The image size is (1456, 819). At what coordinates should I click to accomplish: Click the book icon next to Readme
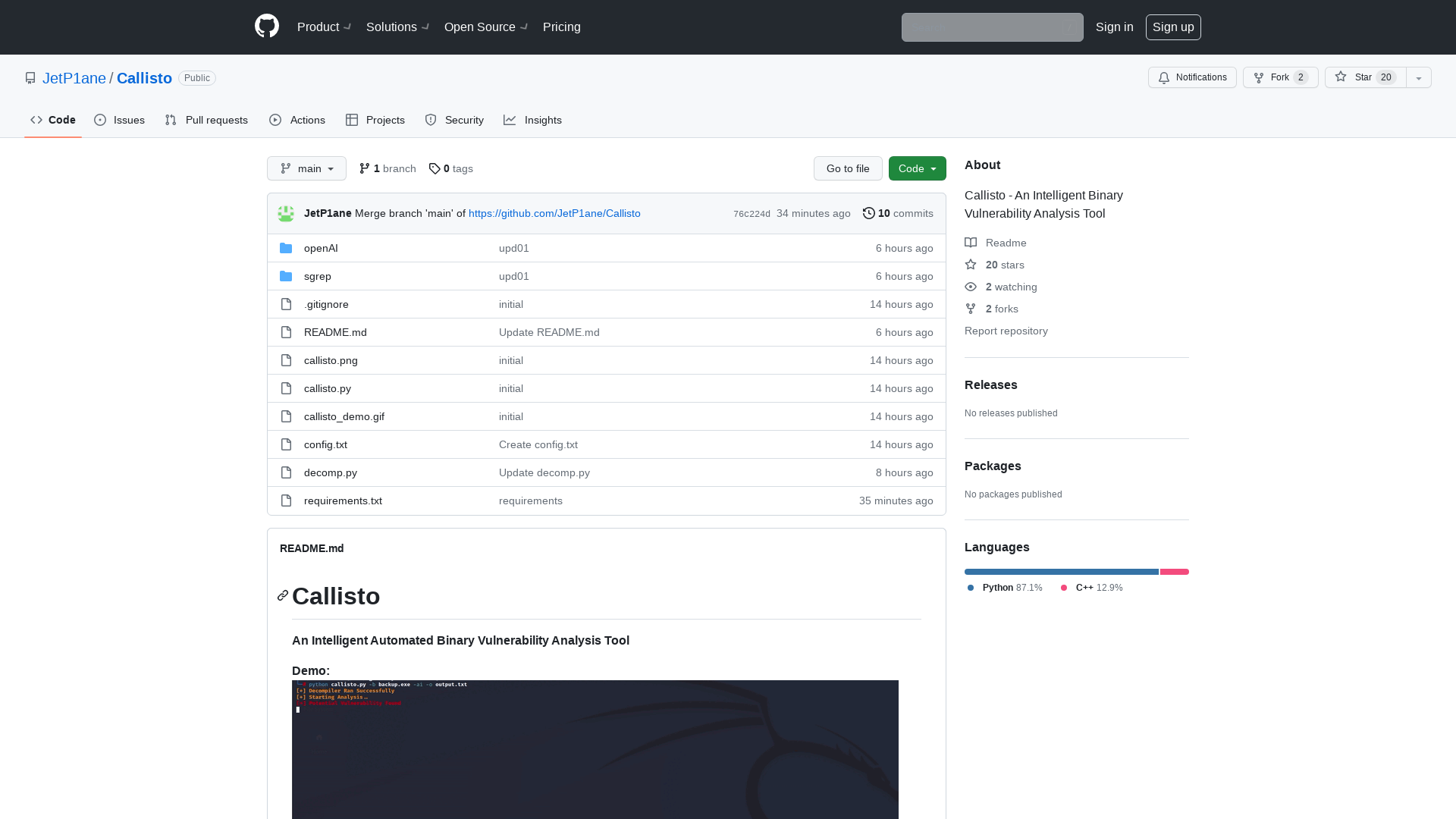pos(971,243)
